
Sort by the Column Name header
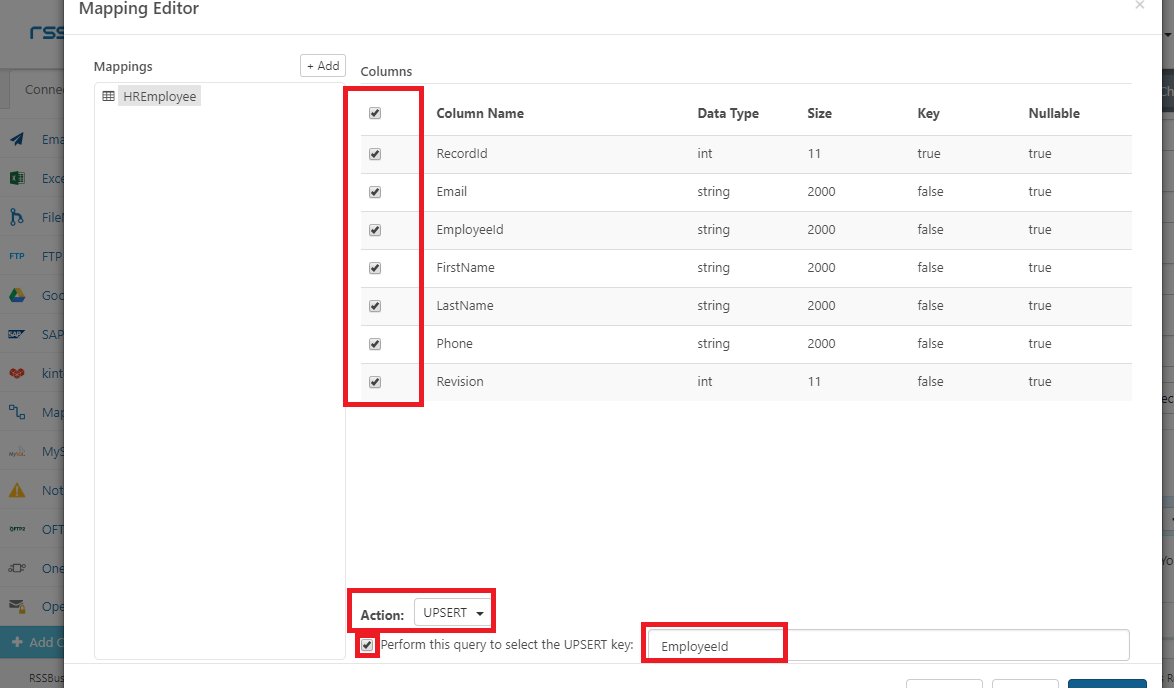pos(480,113)
